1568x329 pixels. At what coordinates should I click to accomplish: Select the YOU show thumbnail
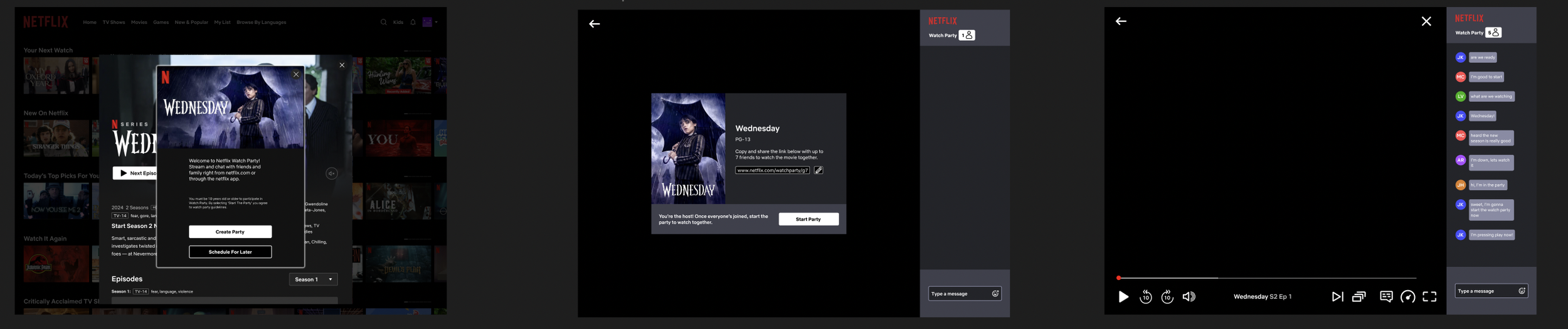(398, 138)
